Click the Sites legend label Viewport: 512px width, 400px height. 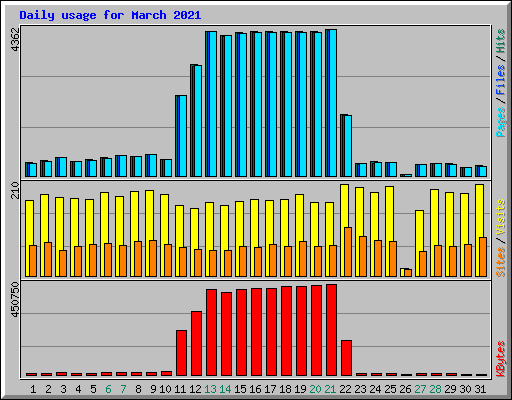coord(501,262)
